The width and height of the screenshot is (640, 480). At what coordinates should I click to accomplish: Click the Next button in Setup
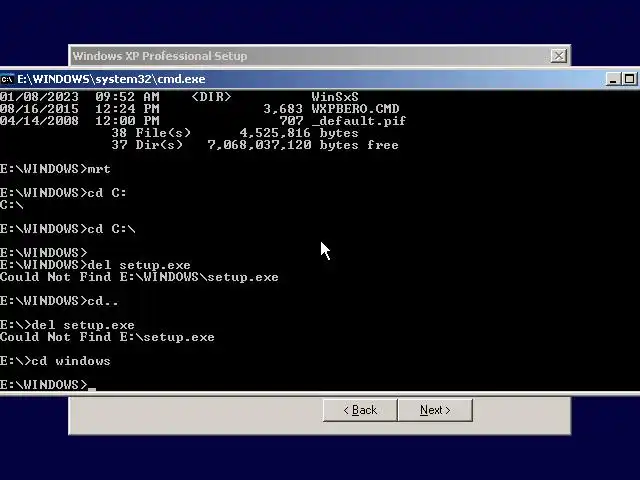tap(435, 410)
